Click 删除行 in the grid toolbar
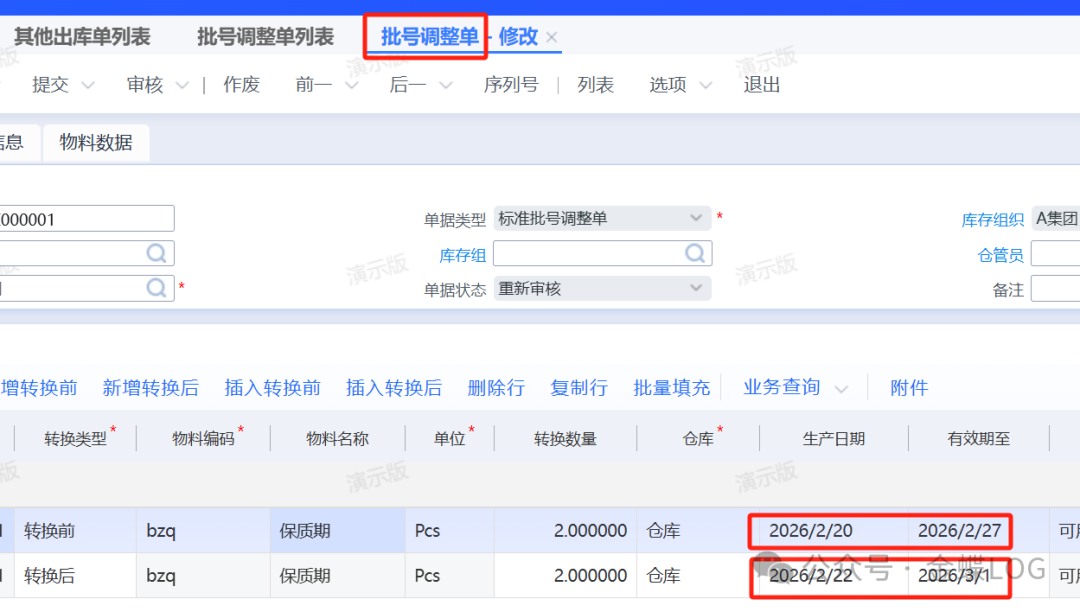The width and height of the screenshot is (1080, 612). point(495,388)
